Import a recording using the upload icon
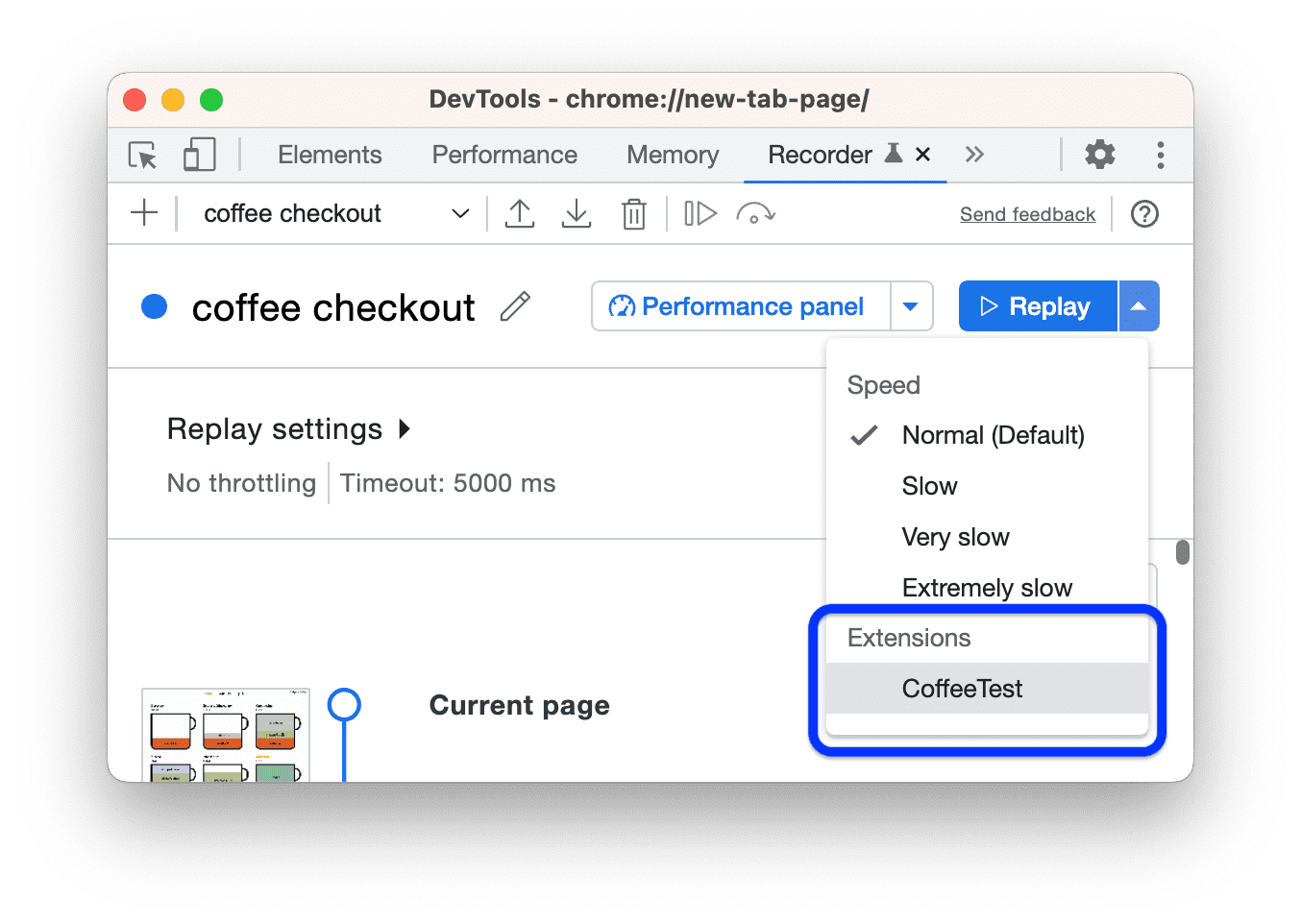1301x924 pixels. pyautogui.click(x=520, y=213)
